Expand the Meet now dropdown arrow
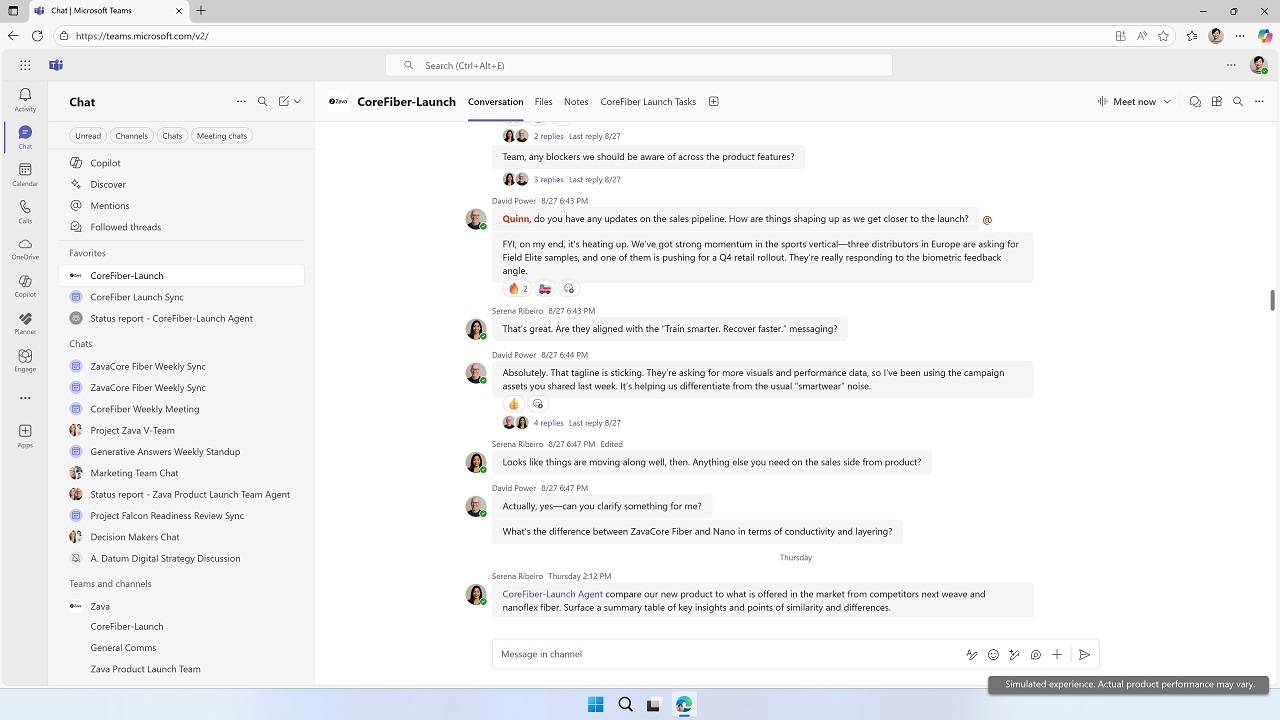 tap(1167, 101)
